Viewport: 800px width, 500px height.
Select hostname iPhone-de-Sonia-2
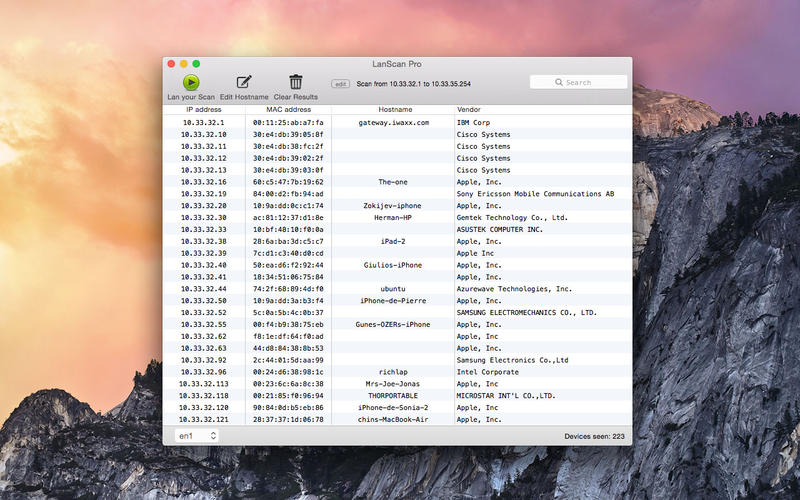393,408
